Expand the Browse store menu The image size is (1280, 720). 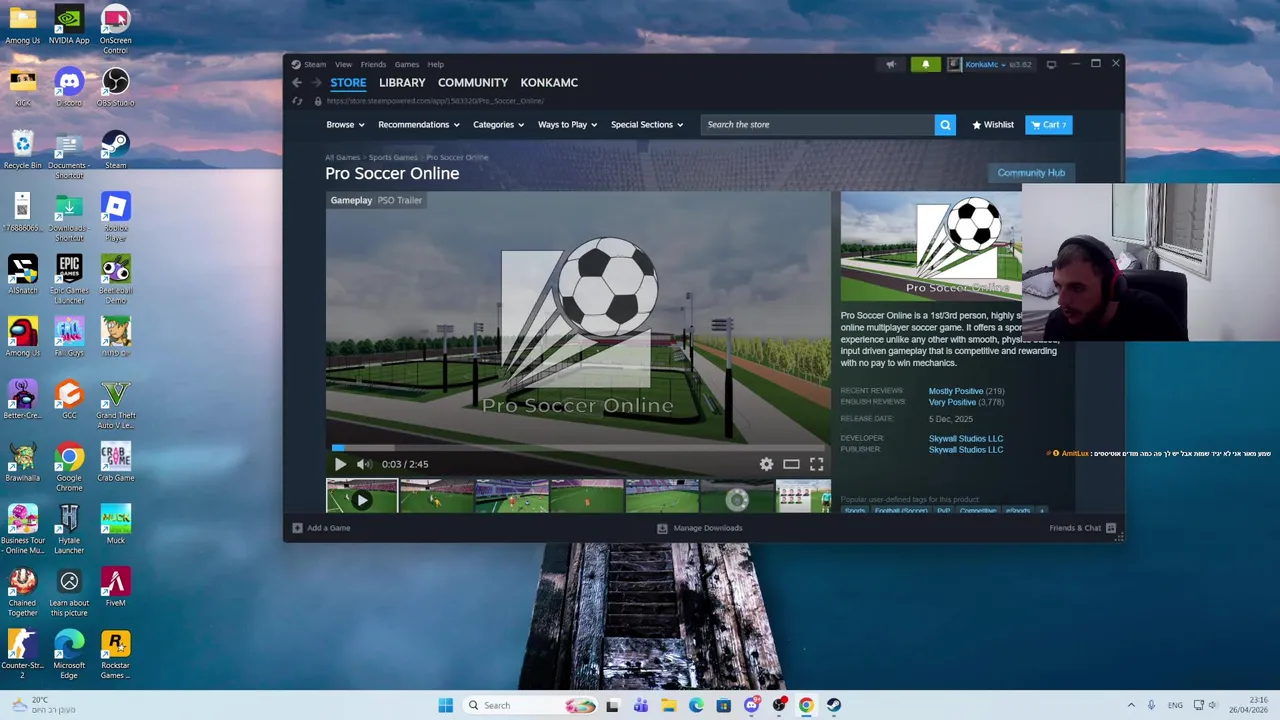(x=345, y=125)
